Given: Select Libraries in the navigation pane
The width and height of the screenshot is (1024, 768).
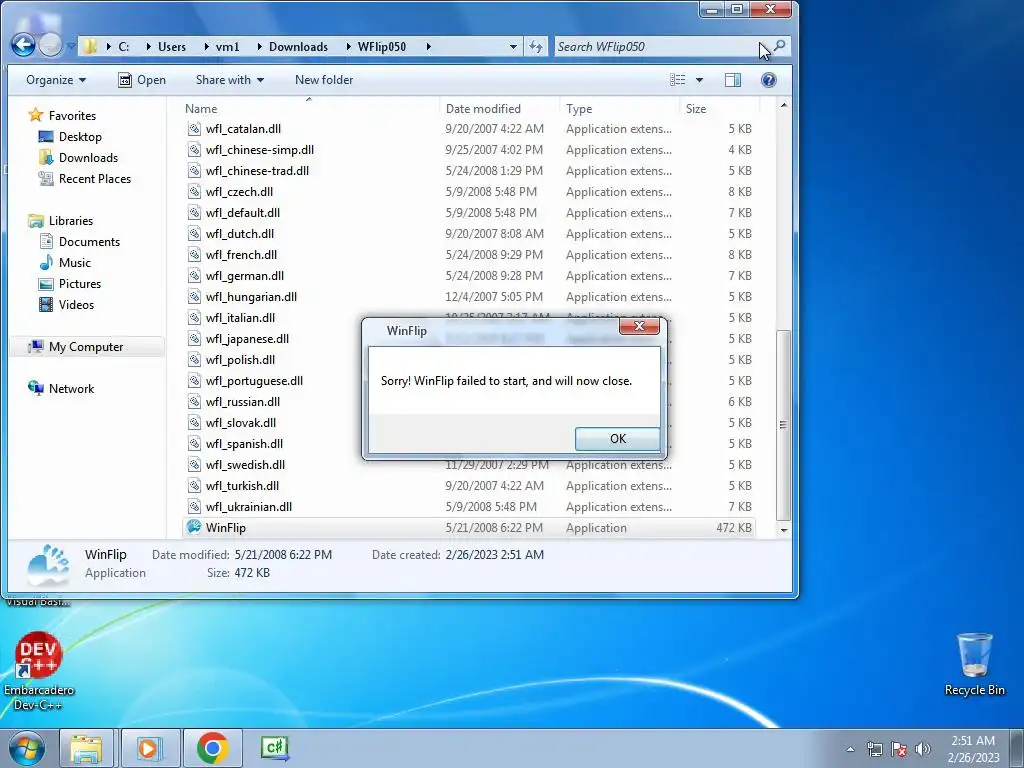Looking at the screenshot, I should [x=71, y=221].
